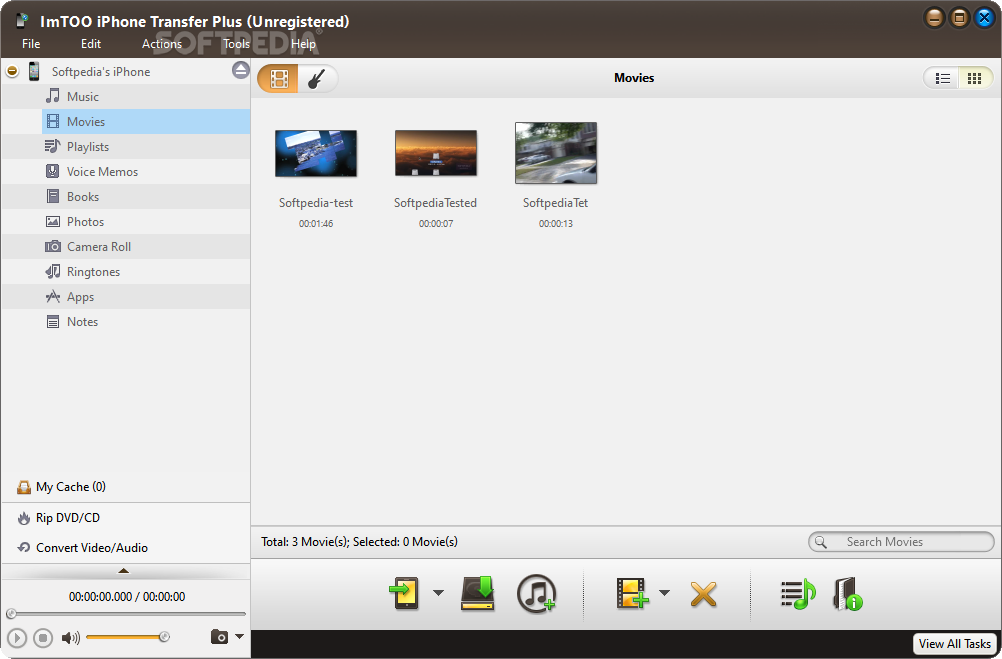Click the View All Tasks button
The image size is (1002, 659).
pos(955,644)
